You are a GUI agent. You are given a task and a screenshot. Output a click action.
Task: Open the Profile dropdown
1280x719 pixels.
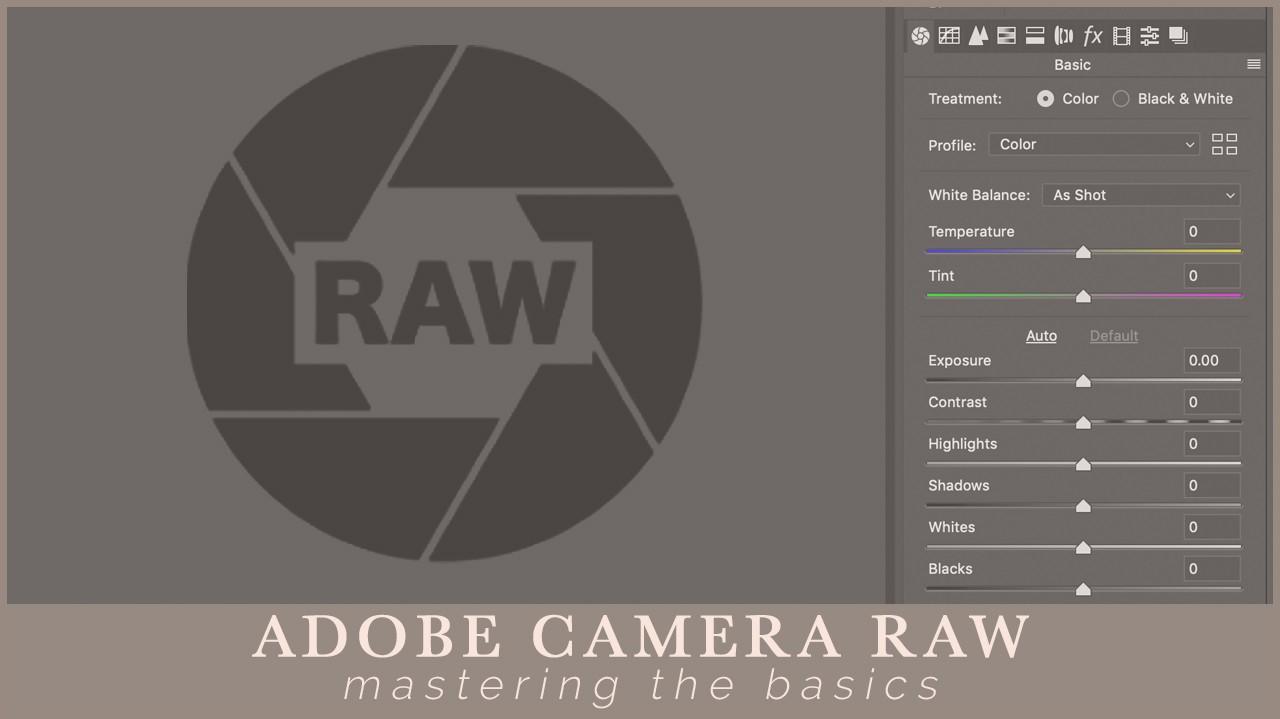[x=1095, y=144]
